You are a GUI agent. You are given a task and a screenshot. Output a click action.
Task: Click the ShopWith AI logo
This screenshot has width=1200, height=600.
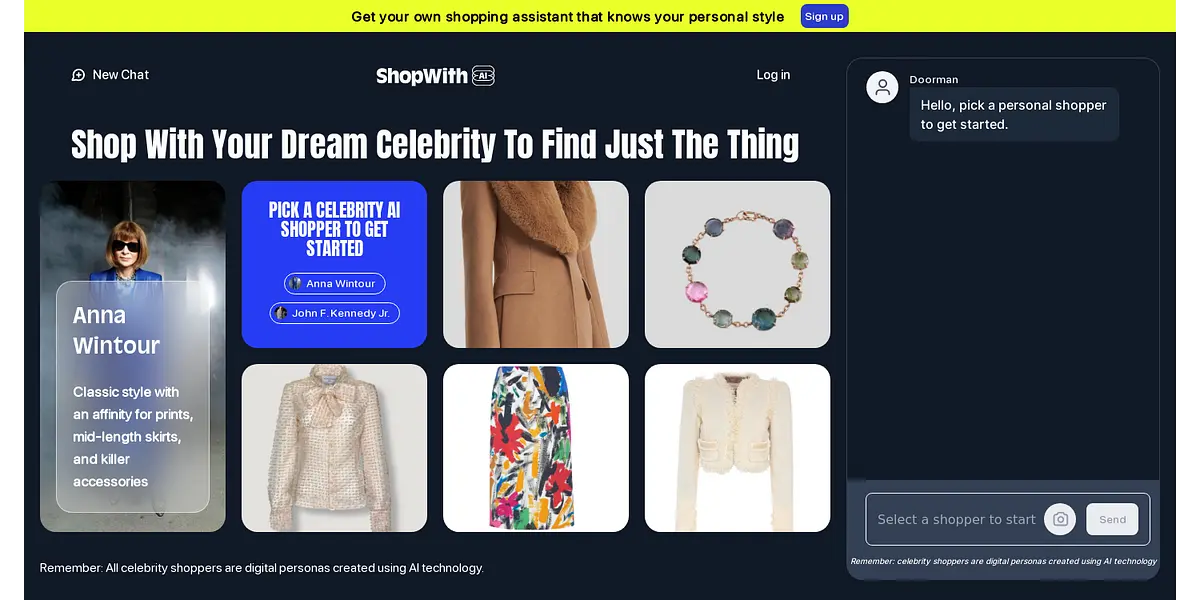[435, 75]
